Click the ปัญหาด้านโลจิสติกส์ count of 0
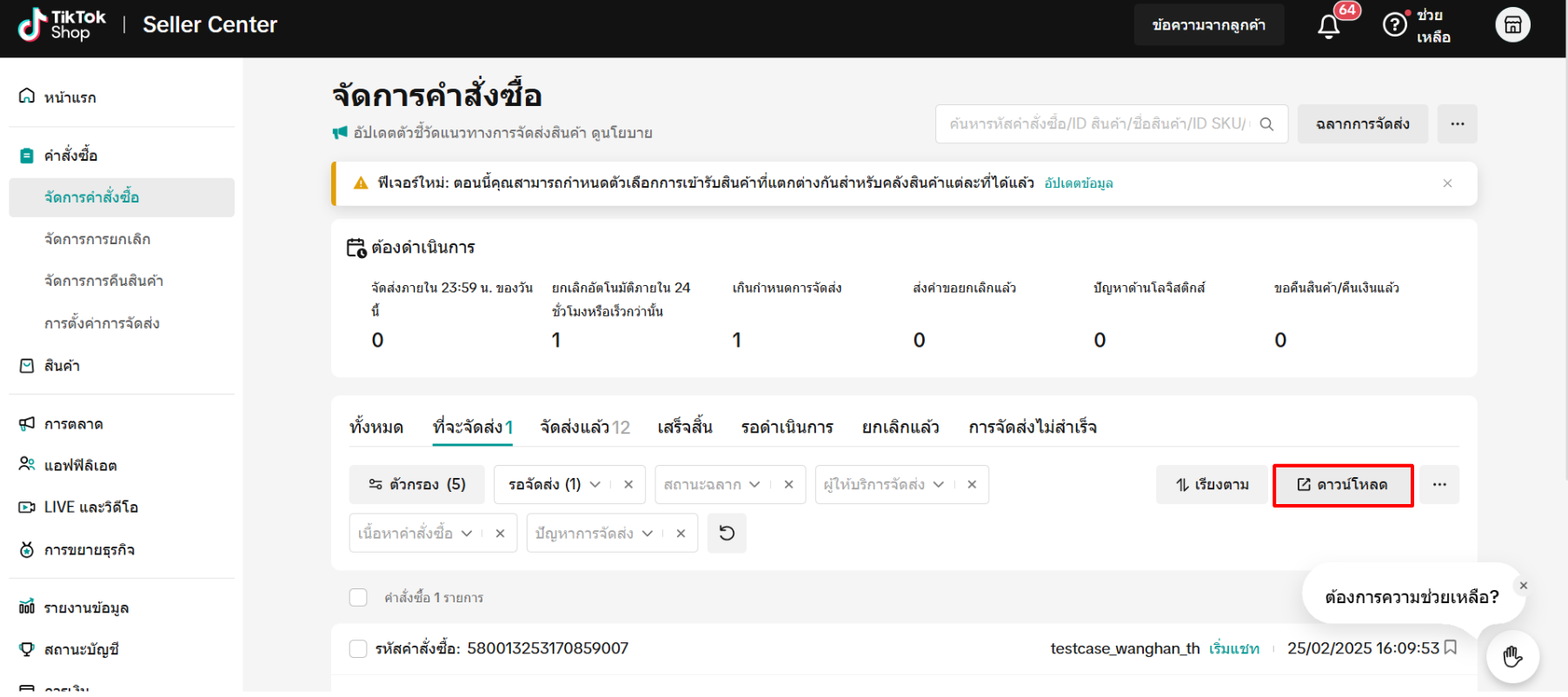 1100,340
